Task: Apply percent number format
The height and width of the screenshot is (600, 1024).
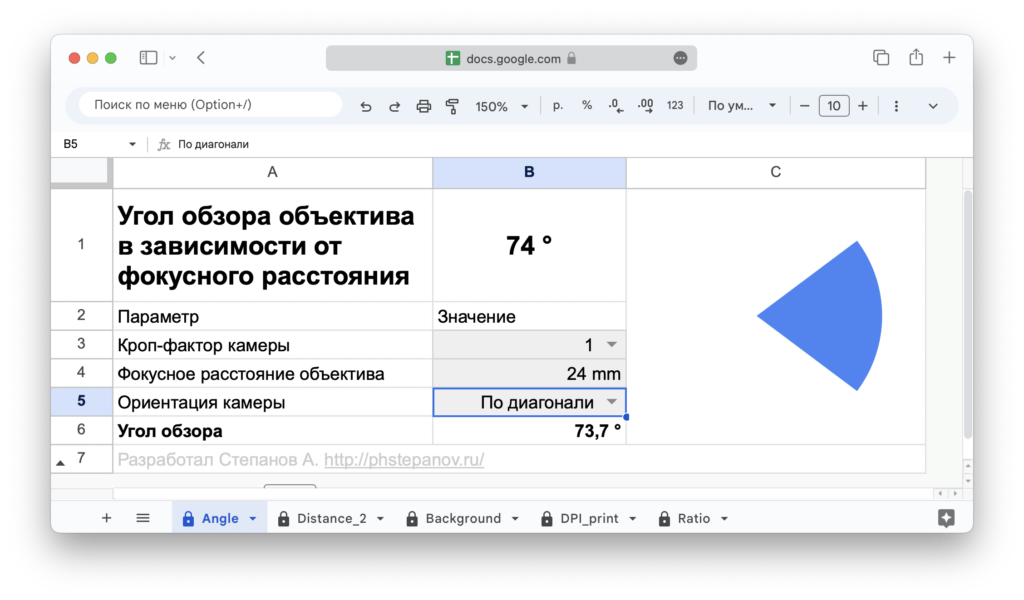Action: [x=587, y=105]
